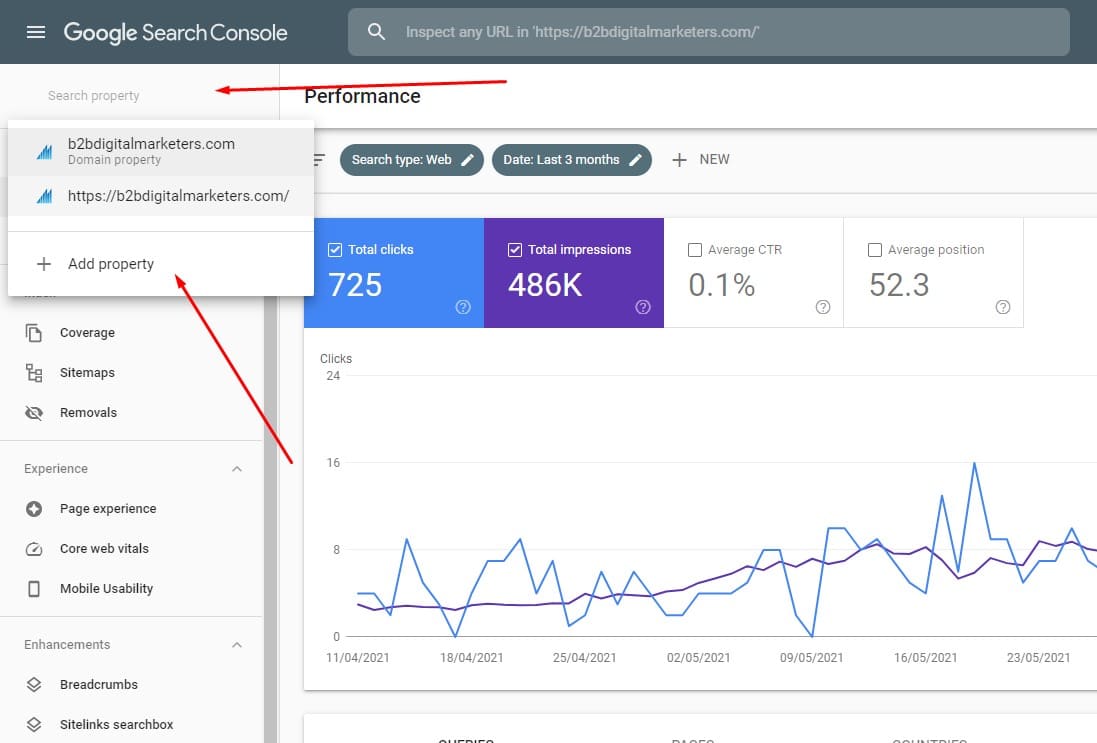Check the Average position checkbox
The width and height of the screenshot is (1097, 743).
click(875, 250)
